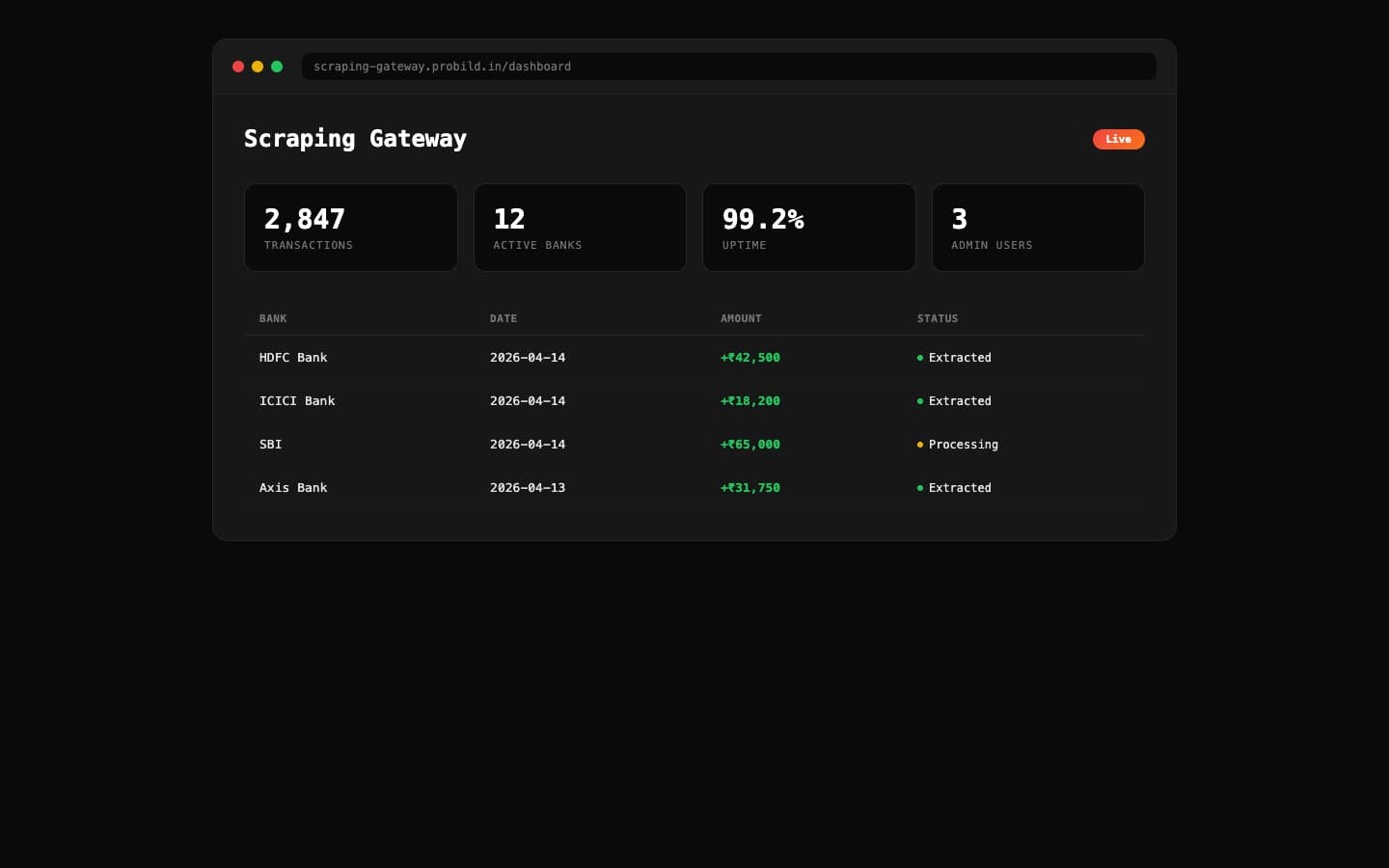Click the orange Live status badge
The image size is (1389, 868).
pyautogui.click(x=1118, y=139)
